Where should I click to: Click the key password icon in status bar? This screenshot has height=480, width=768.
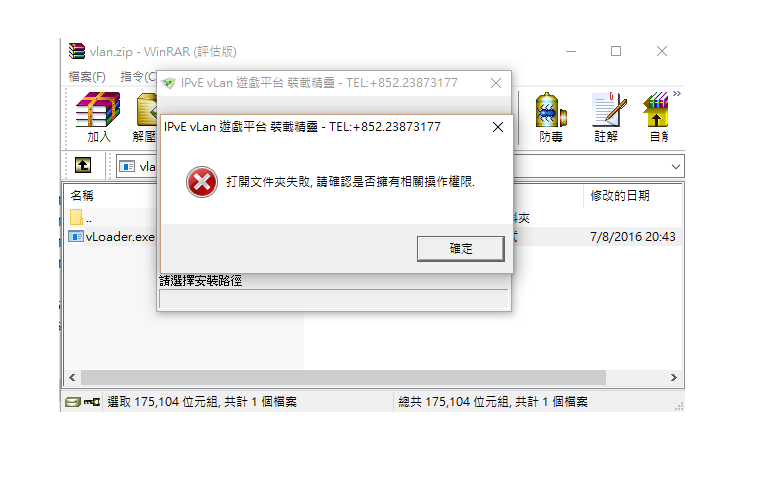pyautogui.click(x=92, y=402)
